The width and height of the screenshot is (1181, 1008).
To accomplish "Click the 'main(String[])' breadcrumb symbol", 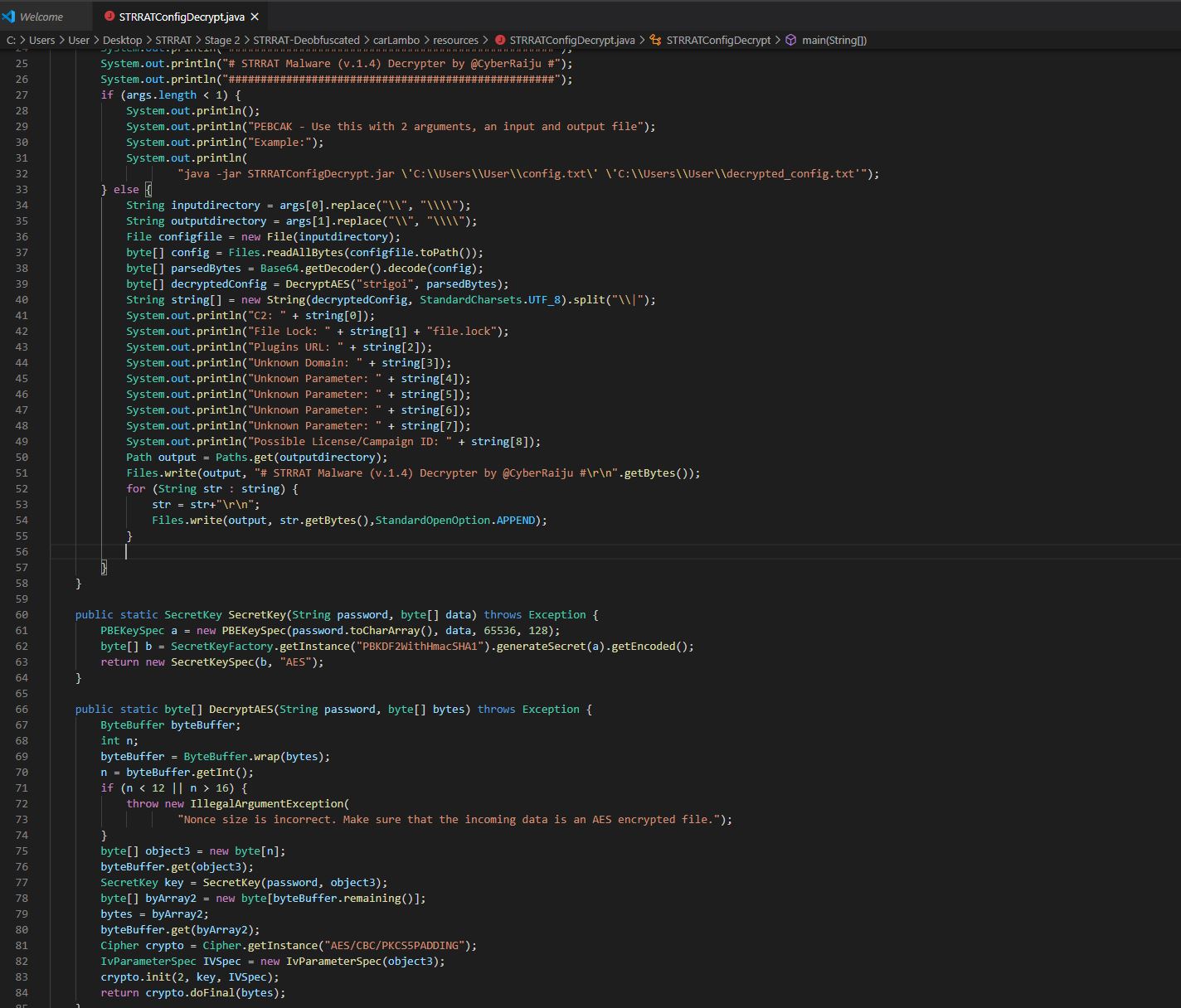I will 834,40.
